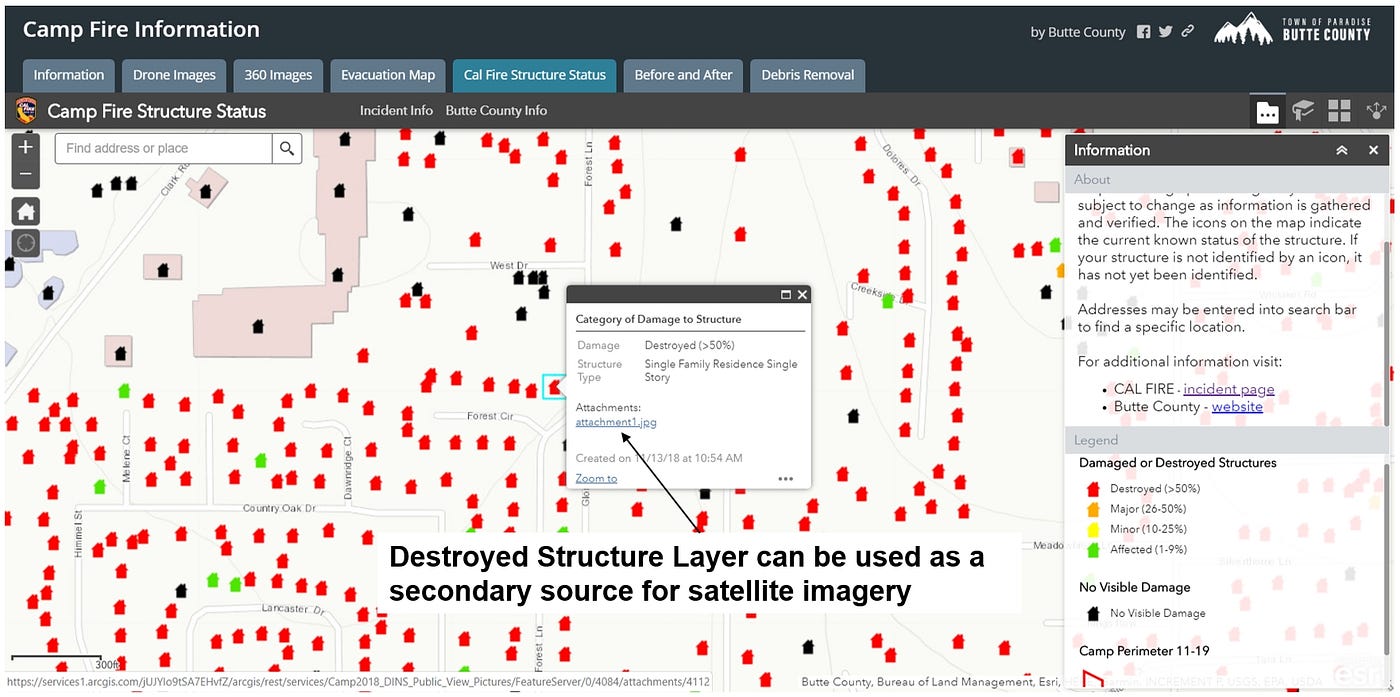Image resolution: width=1400 pixels, height=697 pixels.
Task: Maximize the damage popup window
Action: tap(786, 295)
